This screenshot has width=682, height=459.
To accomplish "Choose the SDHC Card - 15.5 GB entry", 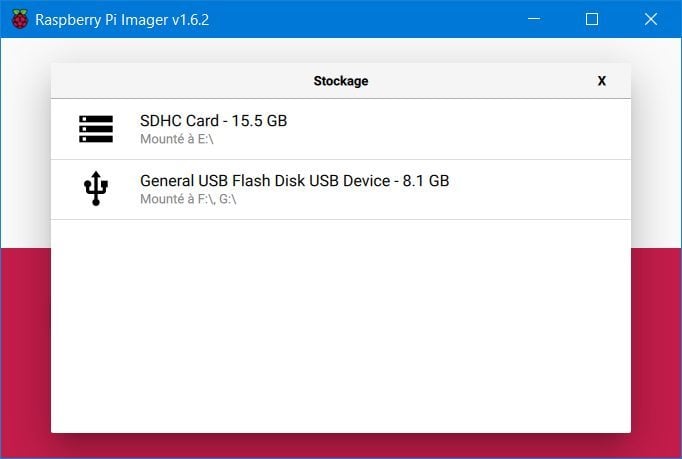I will [341, 129].
